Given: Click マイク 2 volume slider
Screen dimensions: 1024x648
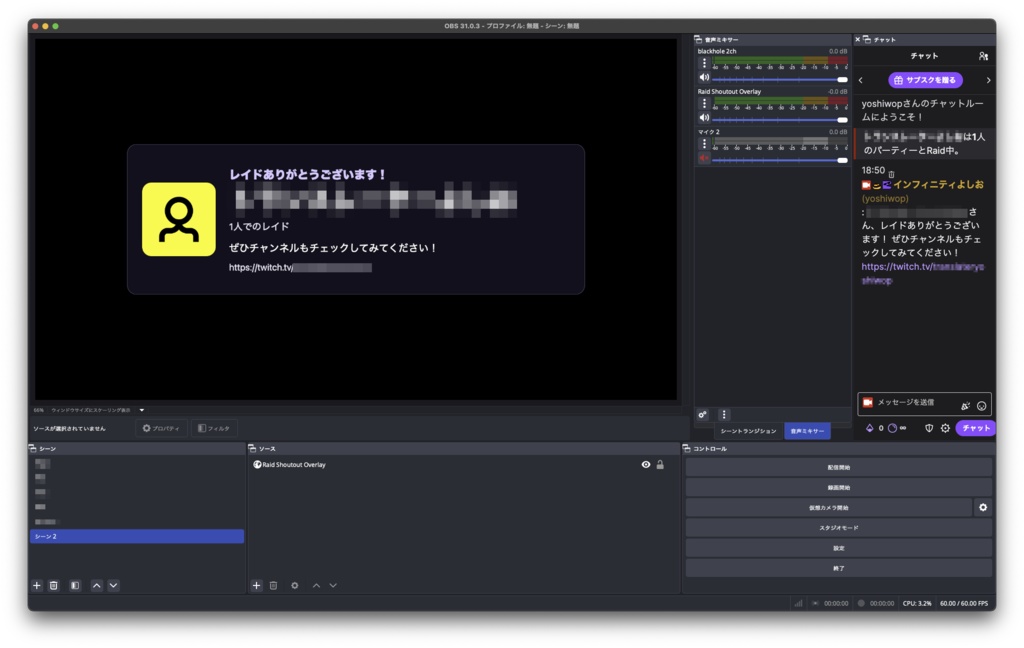Looking at the screenshot, I should 780,160.
